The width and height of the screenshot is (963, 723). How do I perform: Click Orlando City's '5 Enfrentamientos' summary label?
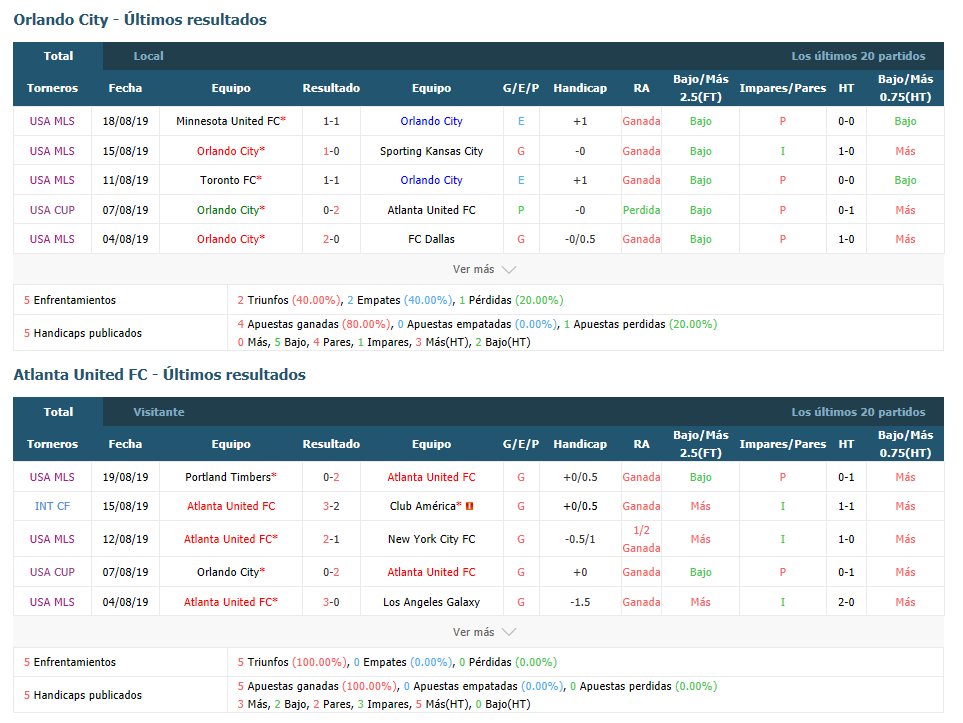pos(69,300)
